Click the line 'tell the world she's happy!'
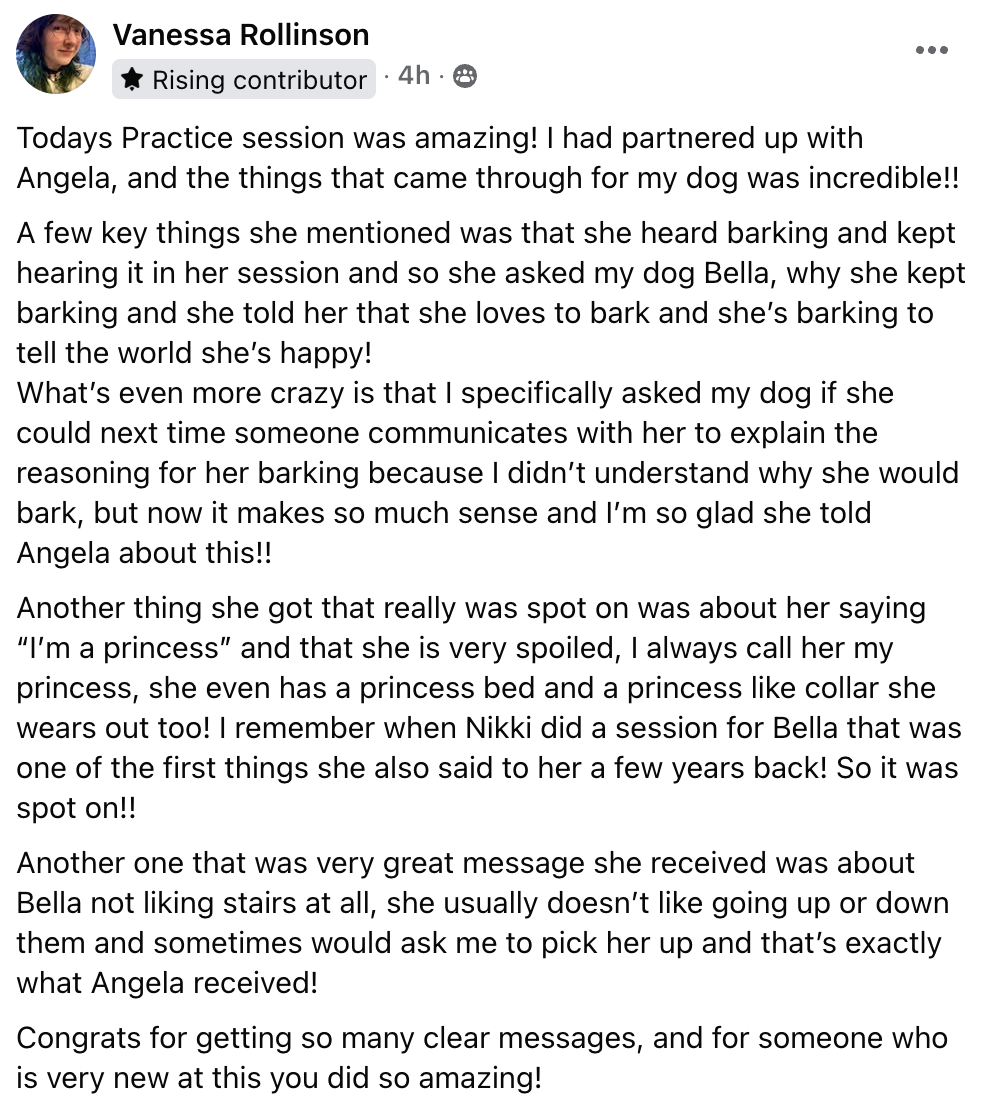The height and width of the screenshot is (1112, 984). (194, 353)
